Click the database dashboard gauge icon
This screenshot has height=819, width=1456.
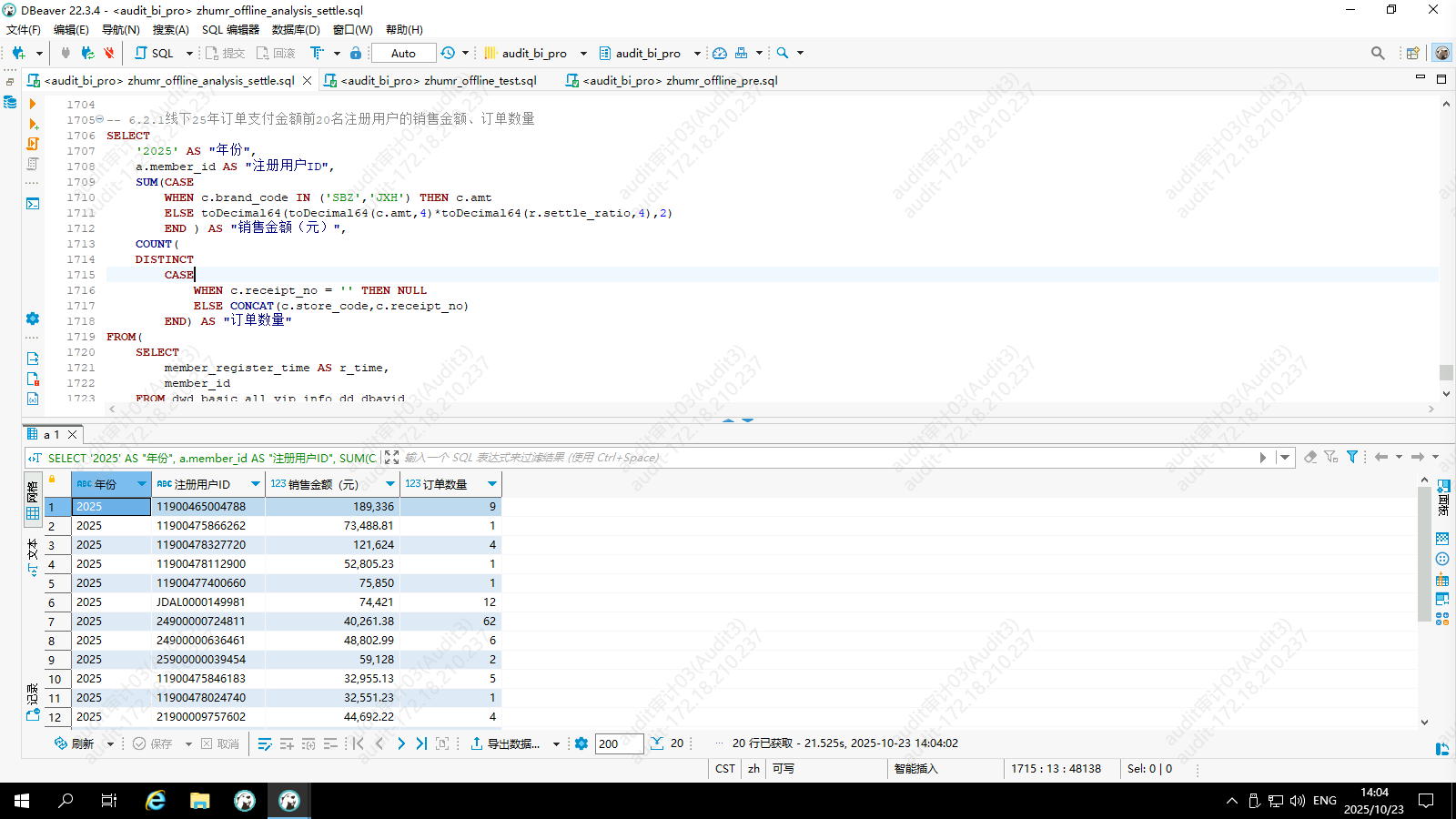720,54
